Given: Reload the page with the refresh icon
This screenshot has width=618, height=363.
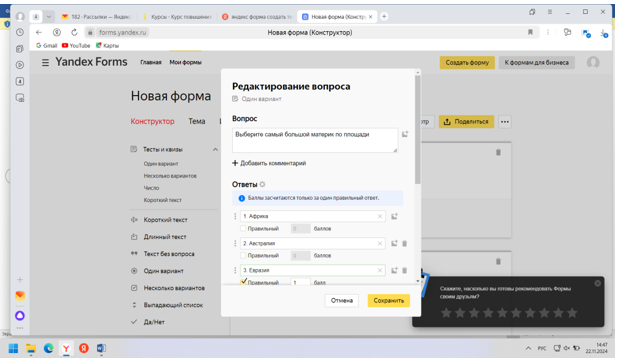Looking at the screenshot, I should [x=74, y=32].
